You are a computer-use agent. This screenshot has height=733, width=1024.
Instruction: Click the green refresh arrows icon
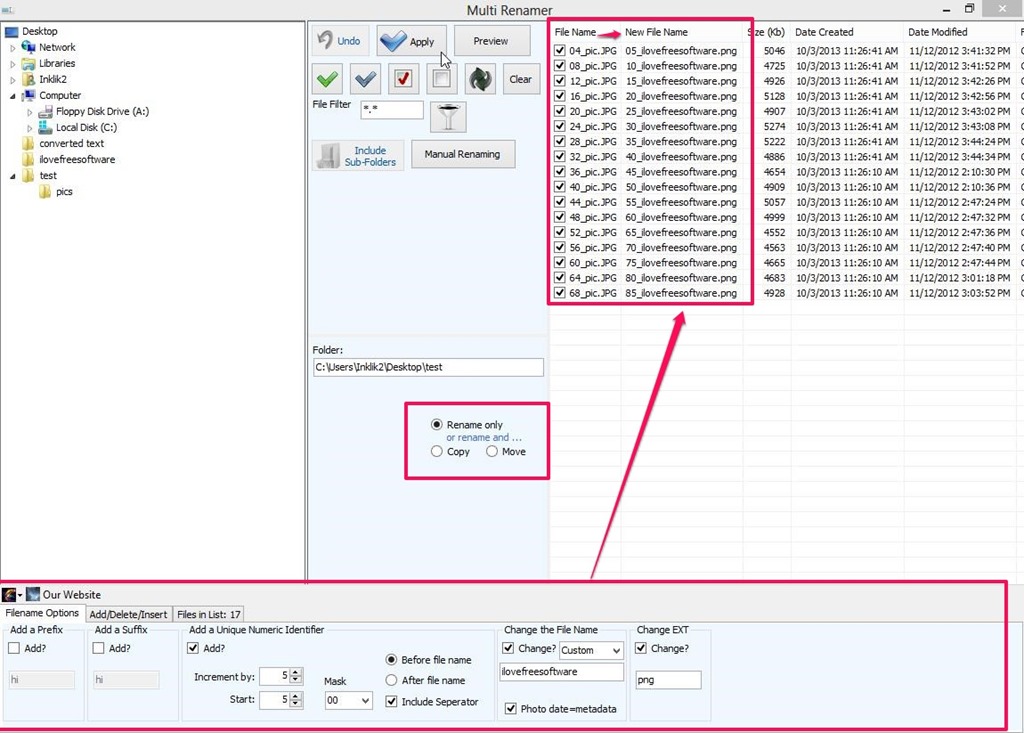[481, 79]
